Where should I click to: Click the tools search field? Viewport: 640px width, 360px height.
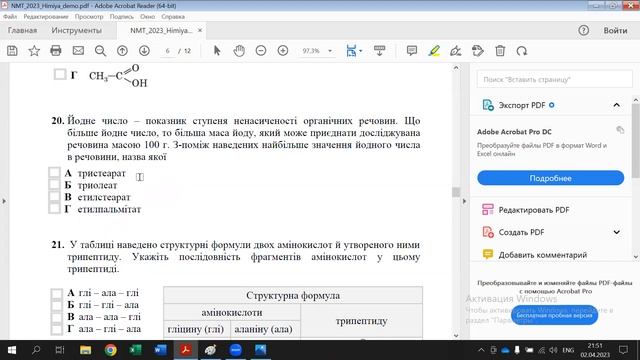(x=554, y=79)
